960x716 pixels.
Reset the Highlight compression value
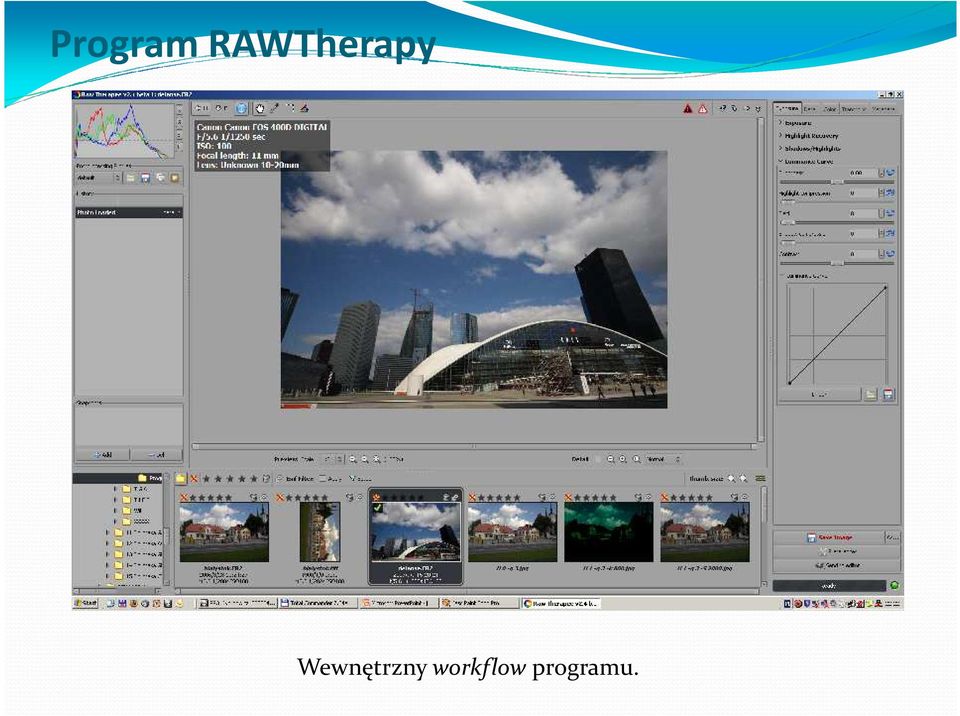pos(890,193)
